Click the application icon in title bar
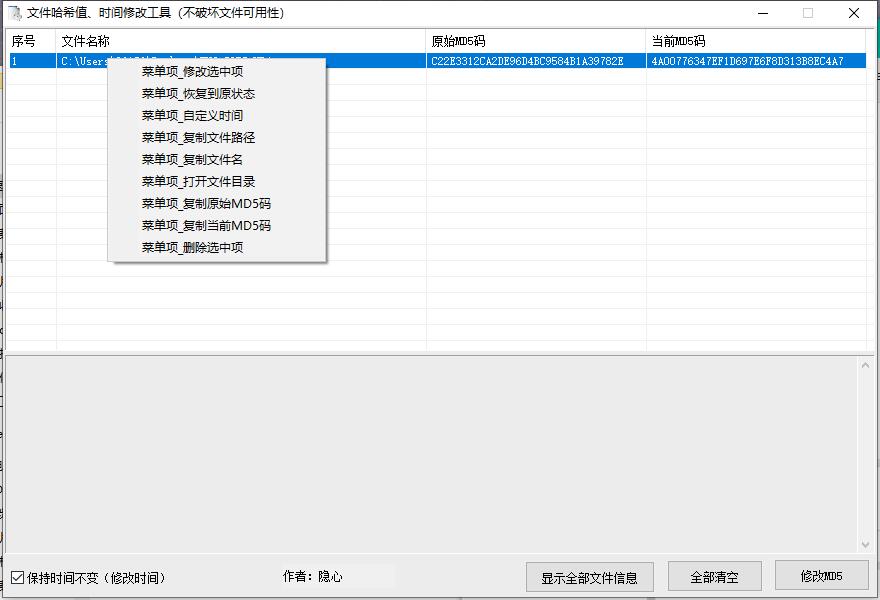Screen dimensions: 880x600 point(14,12)
